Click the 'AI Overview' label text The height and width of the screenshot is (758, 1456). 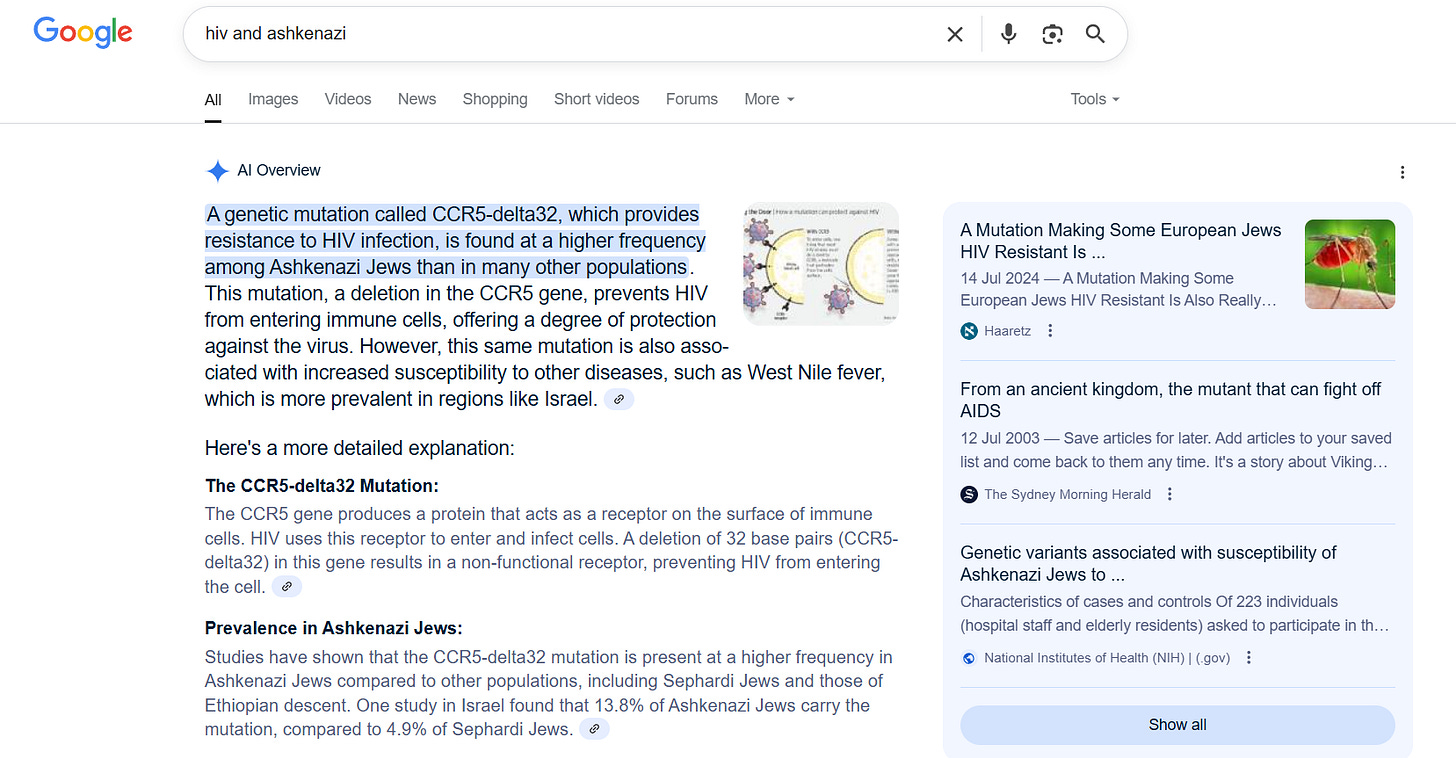click(x=279, y=171)
